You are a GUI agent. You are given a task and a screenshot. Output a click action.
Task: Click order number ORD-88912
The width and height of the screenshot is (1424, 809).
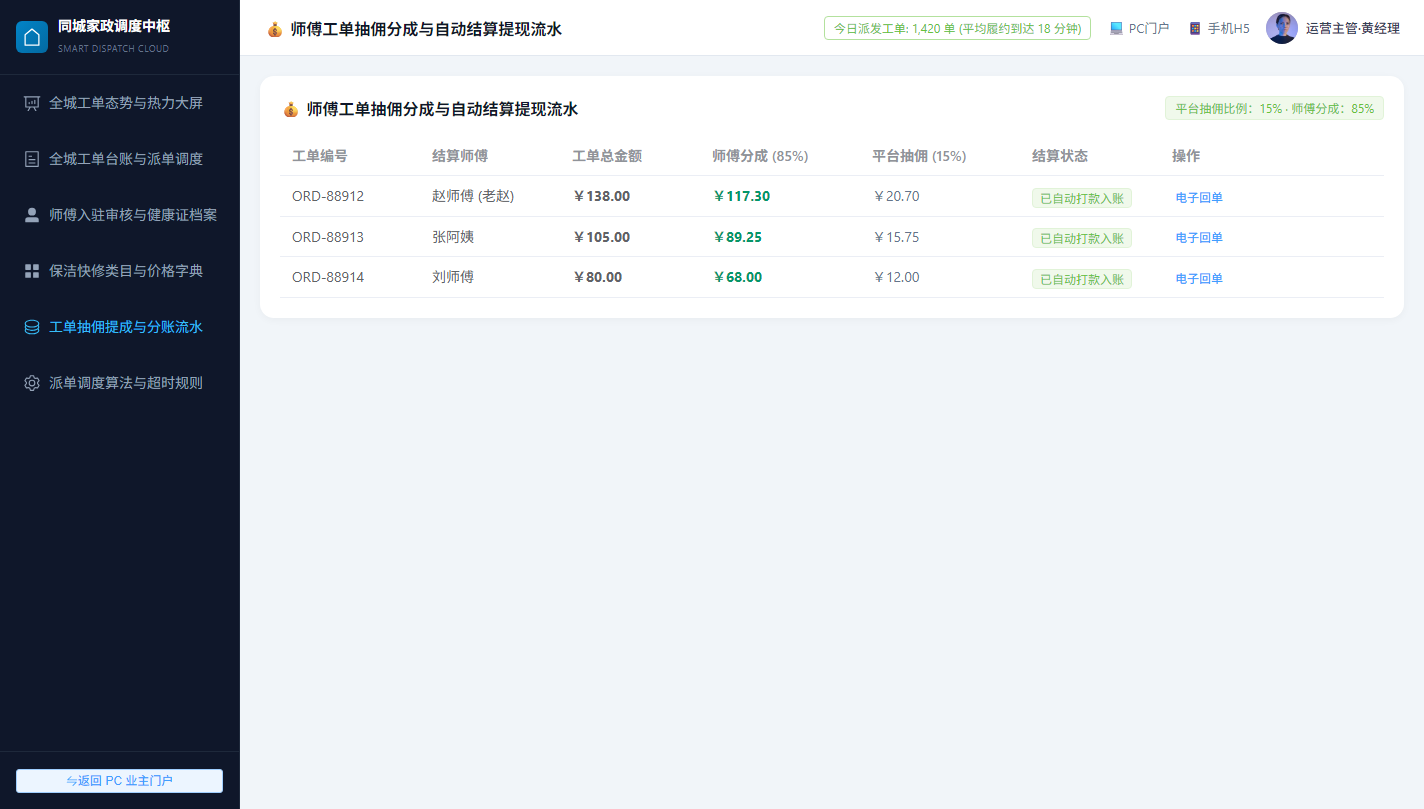[328, 196]
